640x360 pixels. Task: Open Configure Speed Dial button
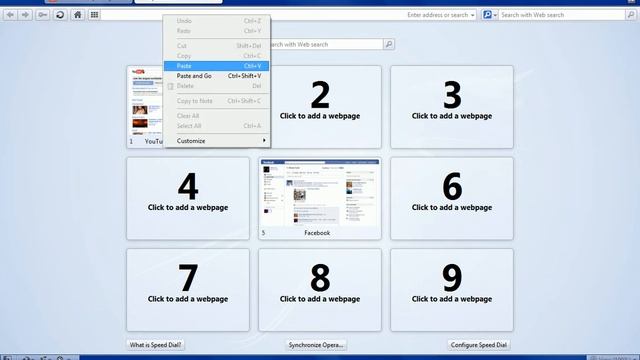pyautogui.click(x=479, y=345)
